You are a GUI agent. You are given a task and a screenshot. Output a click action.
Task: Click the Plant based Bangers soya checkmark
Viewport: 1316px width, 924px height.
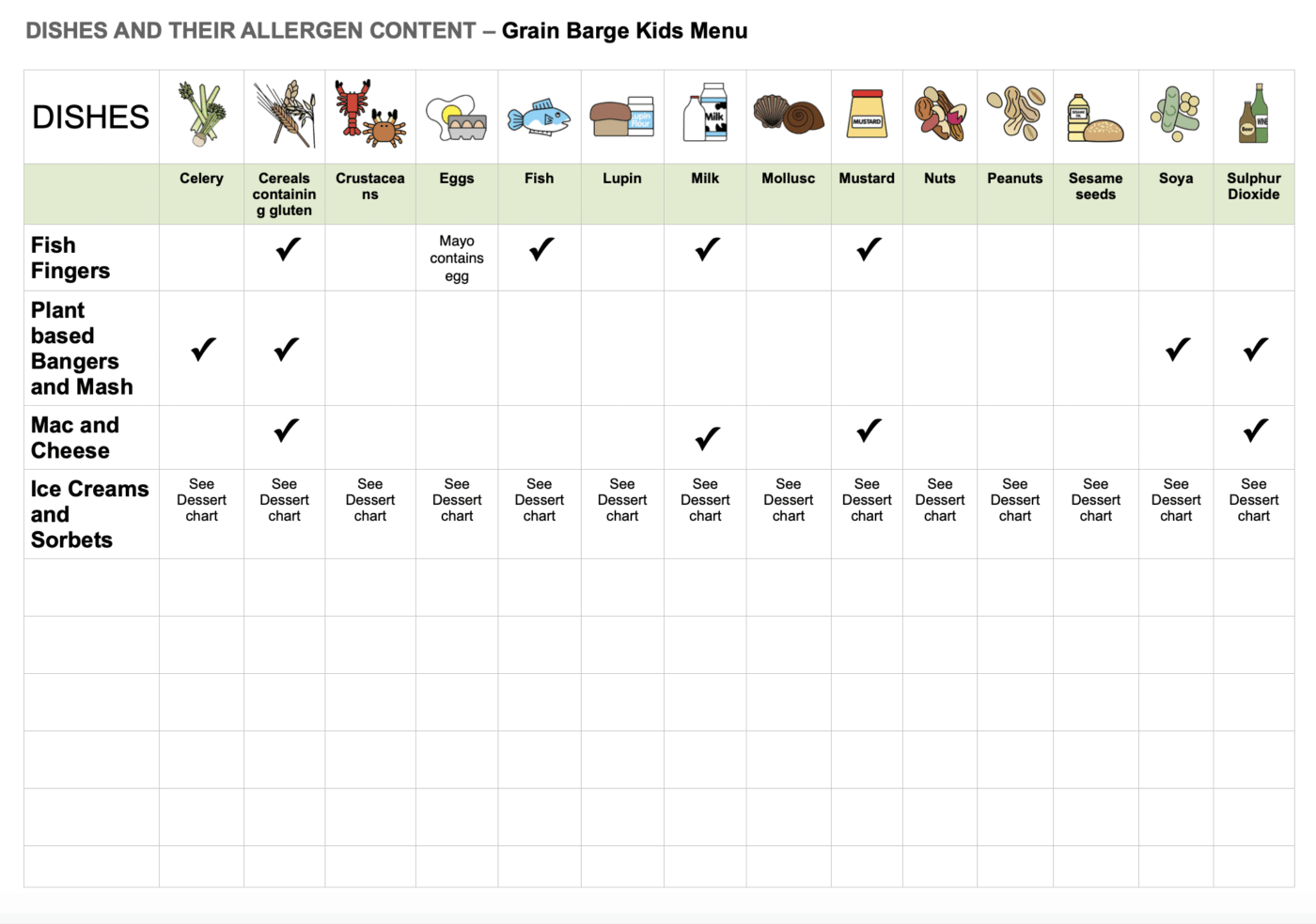[x=1178, y=349]
